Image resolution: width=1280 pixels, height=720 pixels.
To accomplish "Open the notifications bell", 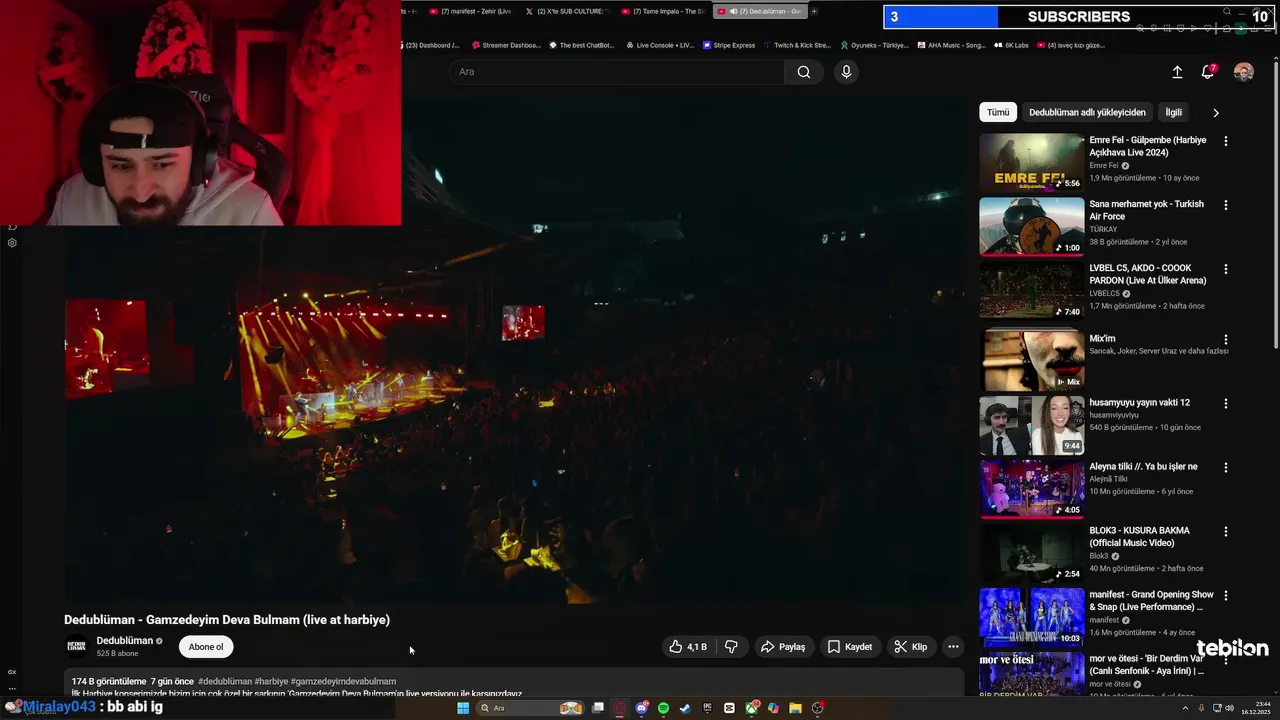I will (1208, 72).
